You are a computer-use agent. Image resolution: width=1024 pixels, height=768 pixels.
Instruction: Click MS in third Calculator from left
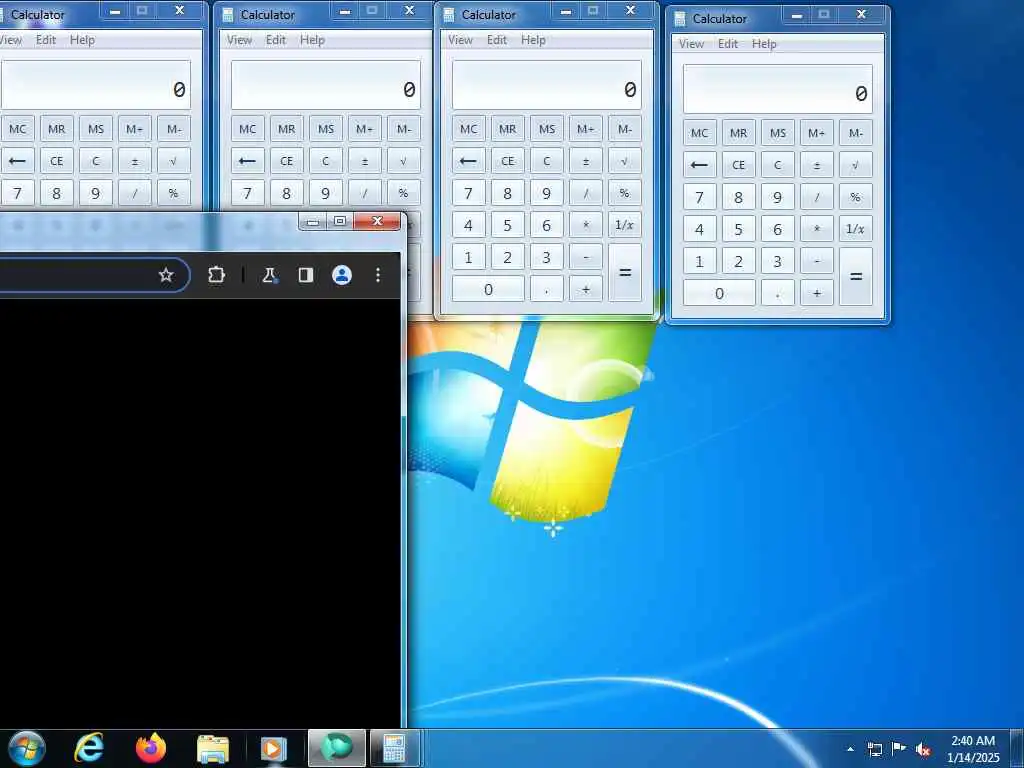[547, 129]
